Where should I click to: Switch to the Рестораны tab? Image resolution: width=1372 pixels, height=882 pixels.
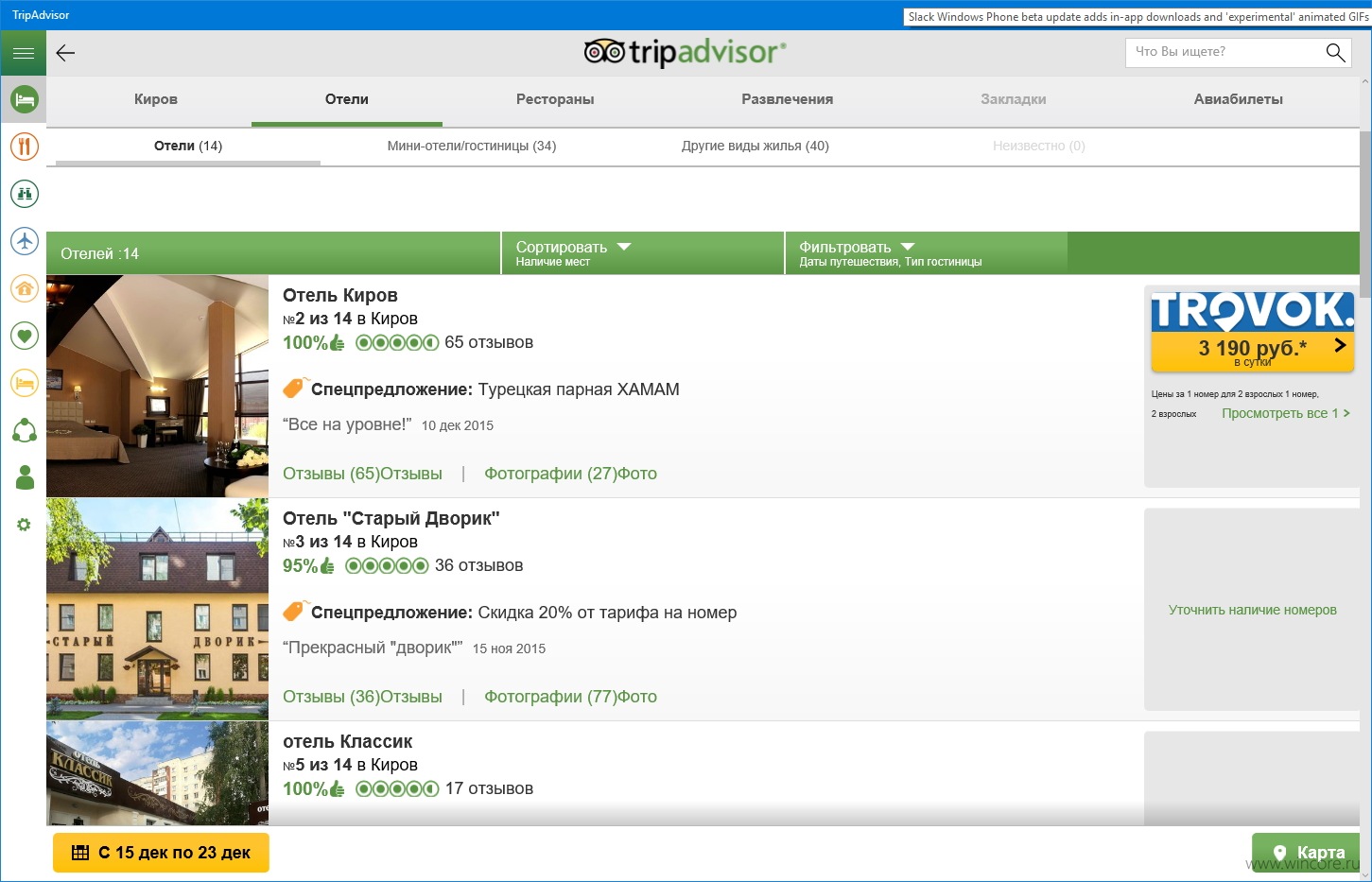coord(555,99)
